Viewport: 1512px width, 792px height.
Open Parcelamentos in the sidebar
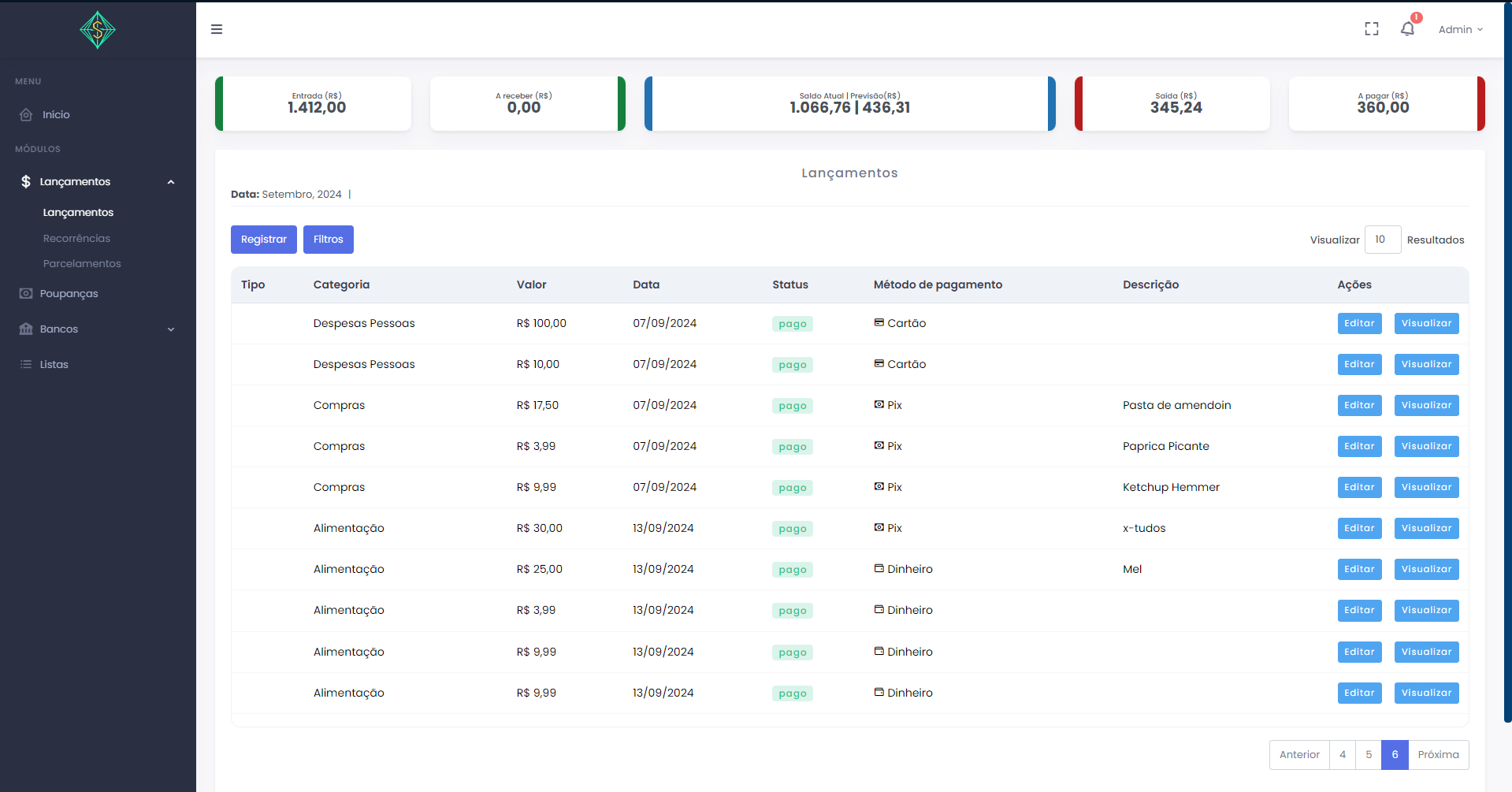coord(82,264)
